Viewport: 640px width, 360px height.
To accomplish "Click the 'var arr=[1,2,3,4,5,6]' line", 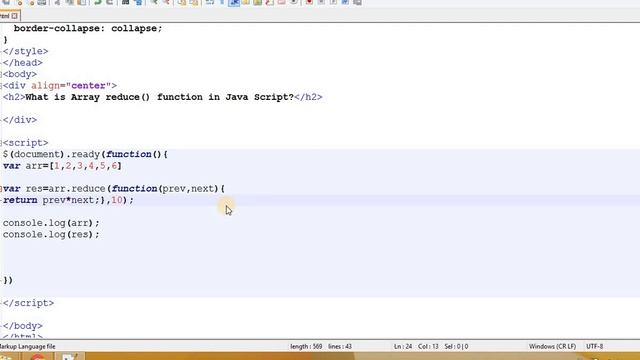I will (62, 166).
